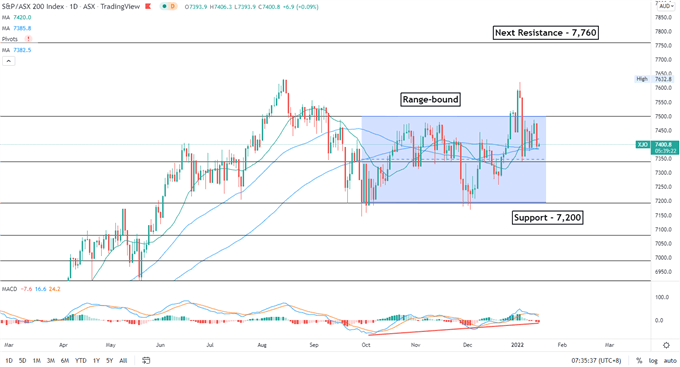Click the High 7632.8 price marker
Viewport: 680px width, 367px height.
coord(654,79)
